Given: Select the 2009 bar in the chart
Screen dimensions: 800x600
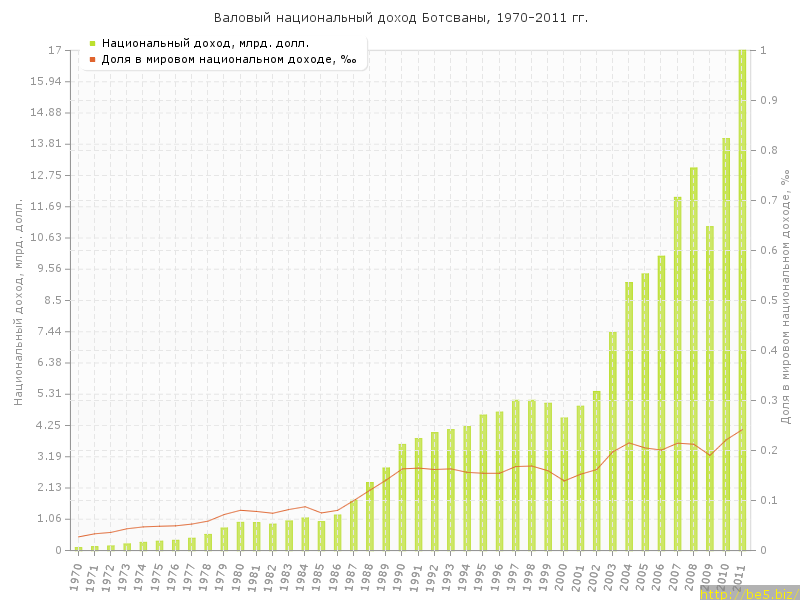Looking at the screenshot, I should click(x=710, y=390).
